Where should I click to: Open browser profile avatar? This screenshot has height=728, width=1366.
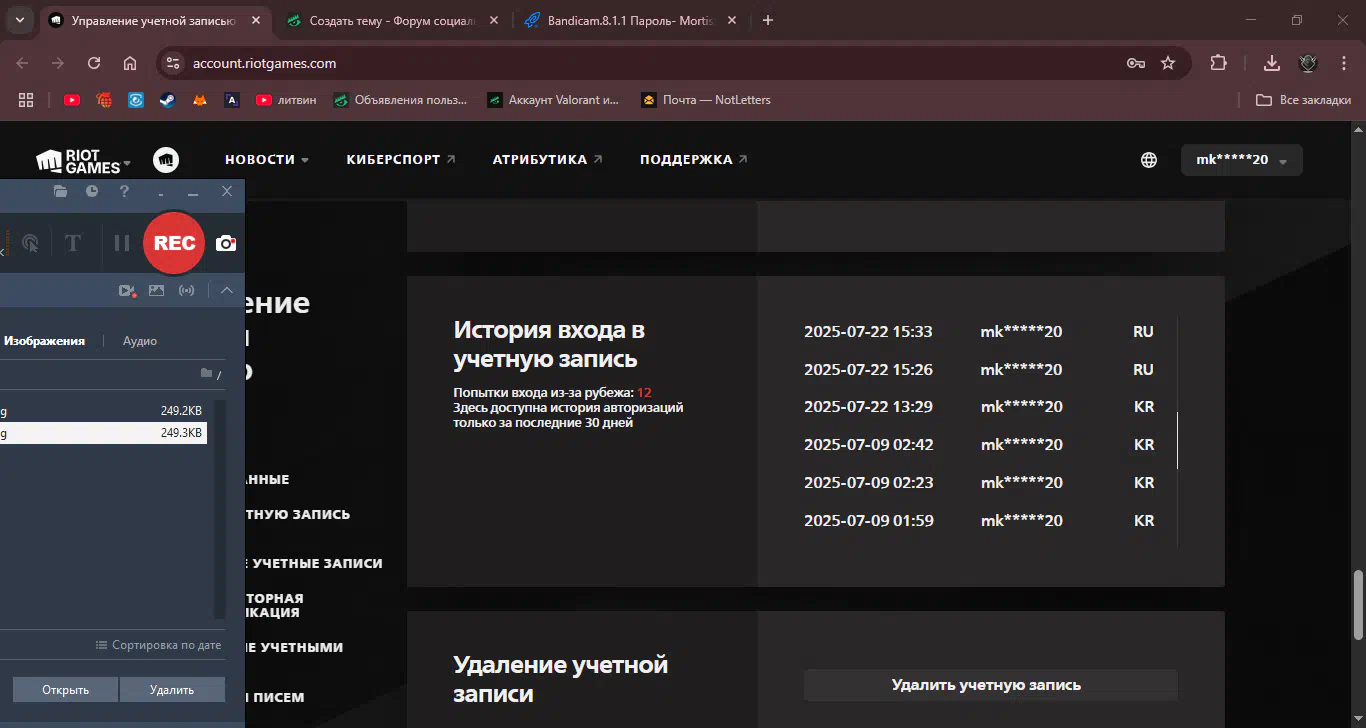coord(1308,63)
